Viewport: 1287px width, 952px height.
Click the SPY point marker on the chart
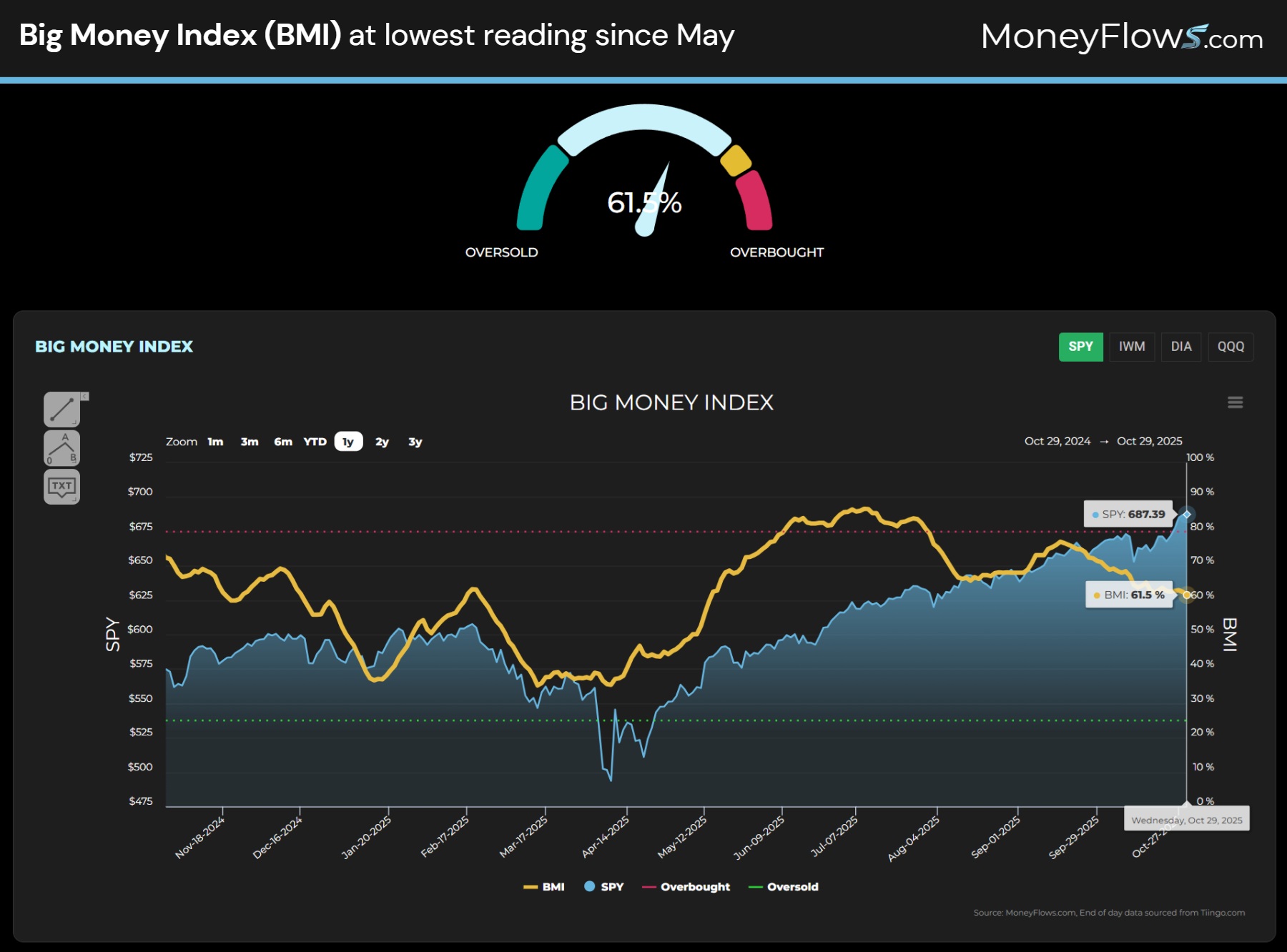click(x=1188, y=514)
